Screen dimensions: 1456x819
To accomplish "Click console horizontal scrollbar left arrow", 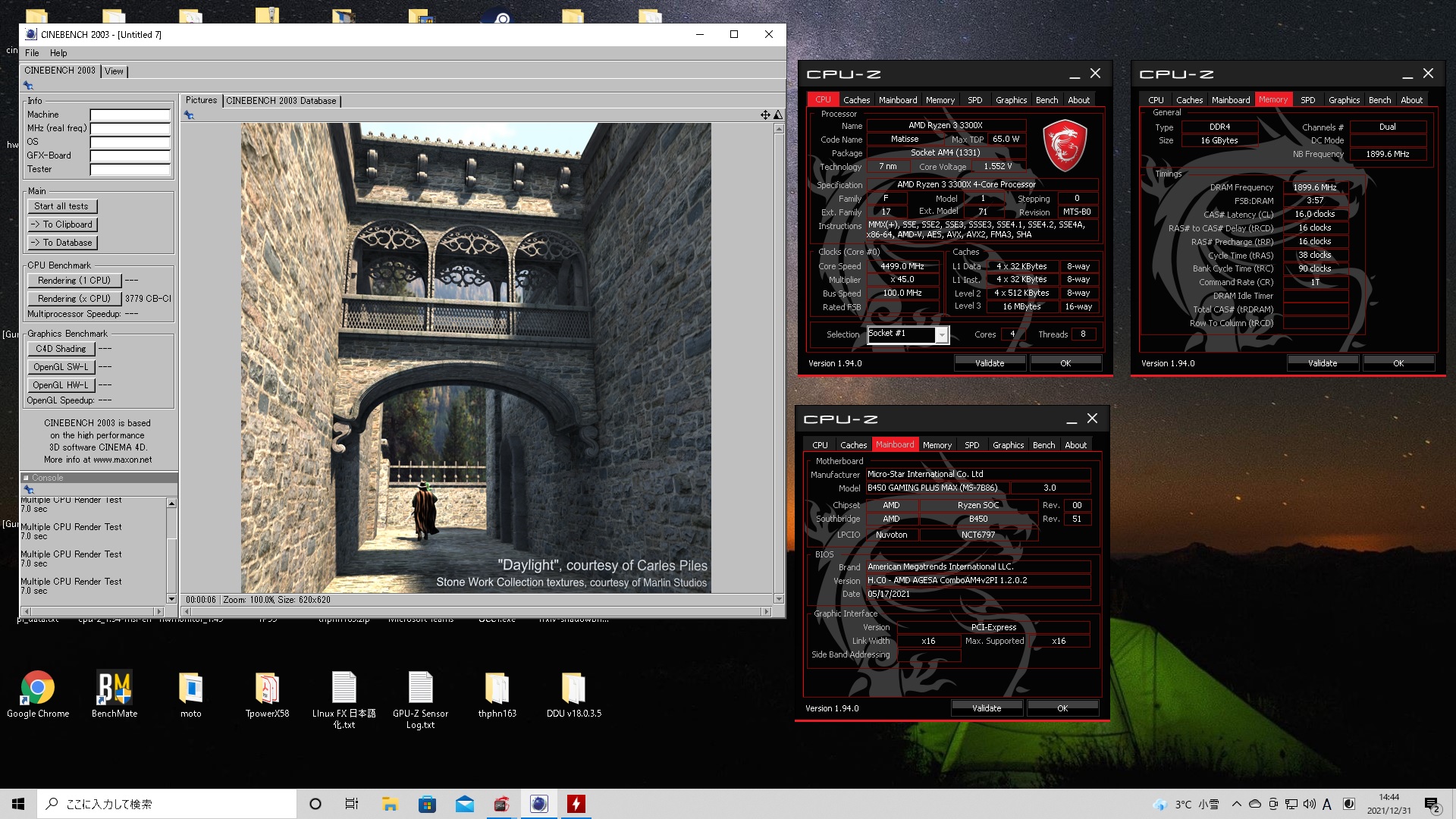I will point(27,611).
